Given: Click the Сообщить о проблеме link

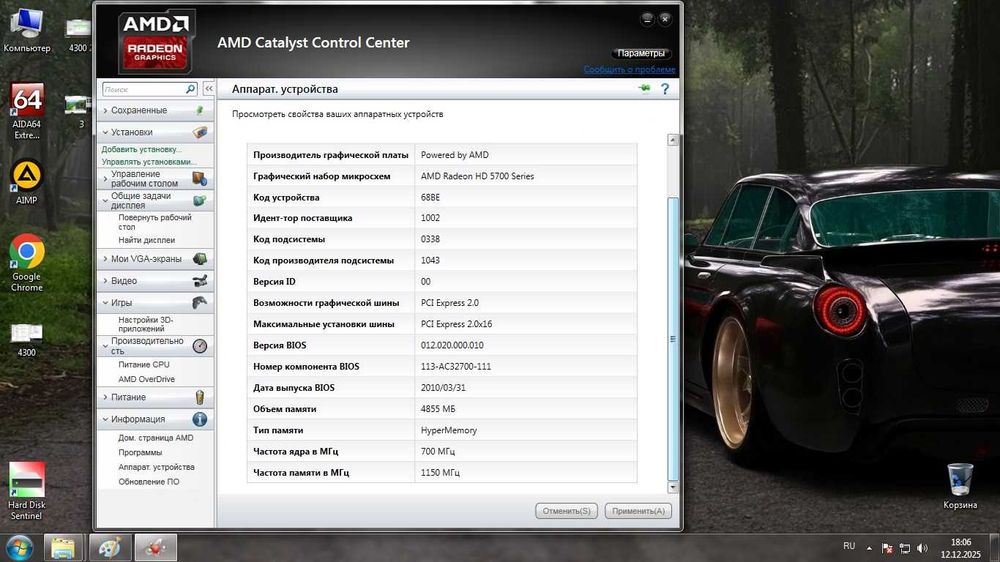Looking at the screenshot, I should (629, 70).
